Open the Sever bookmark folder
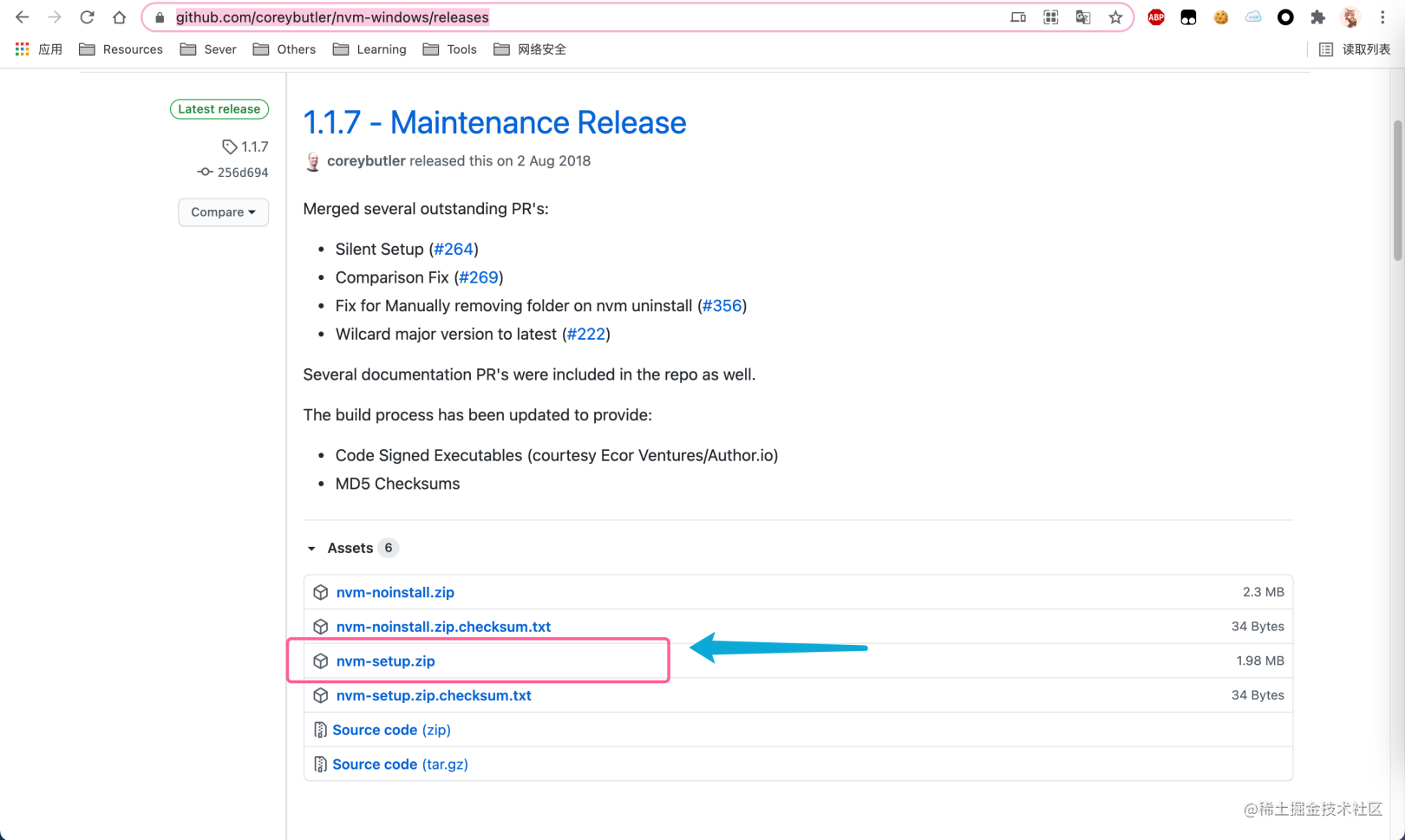The image size is (1405, 840). (x=208, y=49)
